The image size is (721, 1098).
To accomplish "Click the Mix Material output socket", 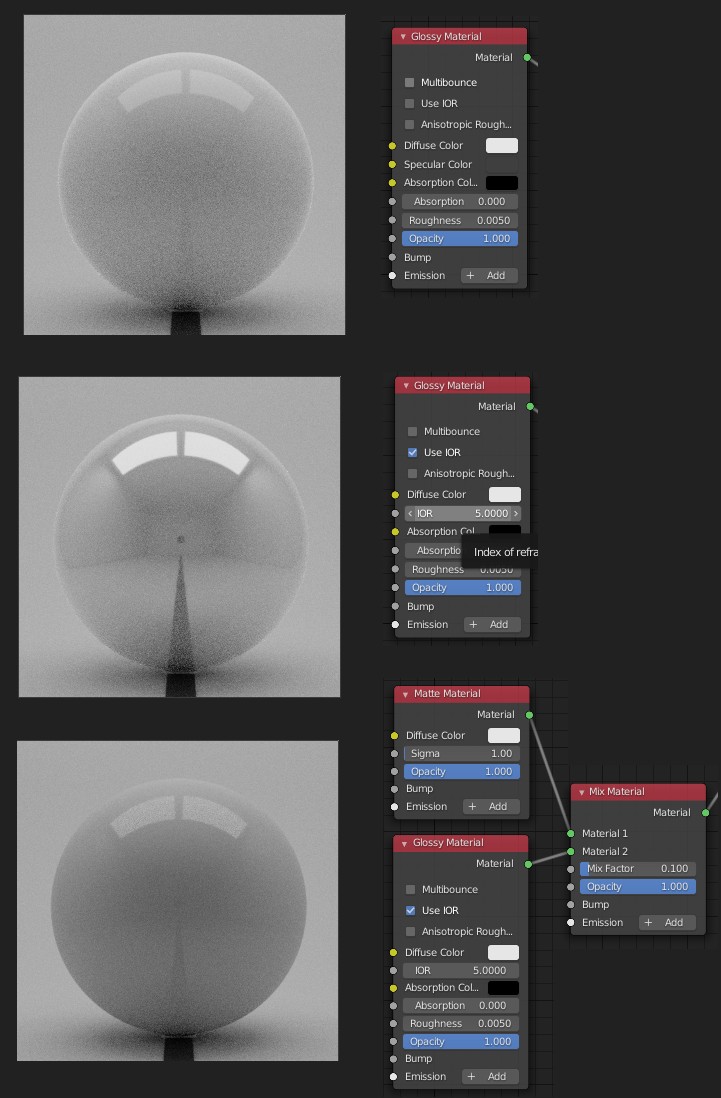I will [x=705, y=812].
